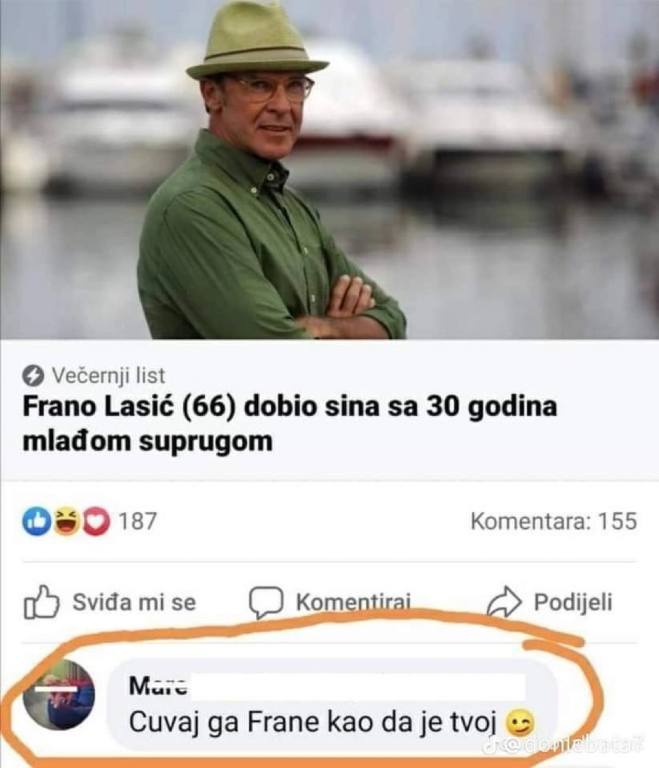Click the laughing reaction emoji
659x768 pixels.
click(67, 521)
